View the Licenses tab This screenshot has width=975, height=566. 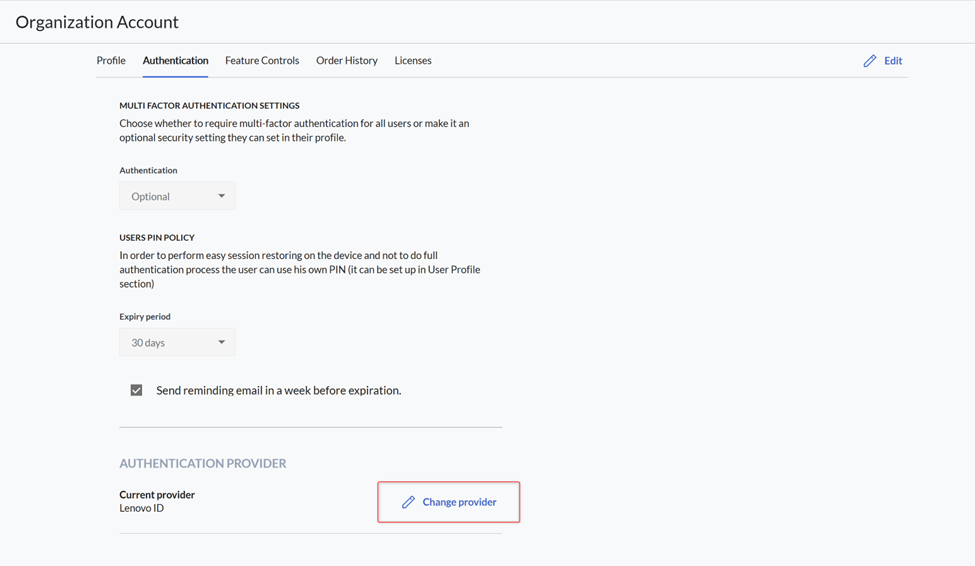coord(413,60)
